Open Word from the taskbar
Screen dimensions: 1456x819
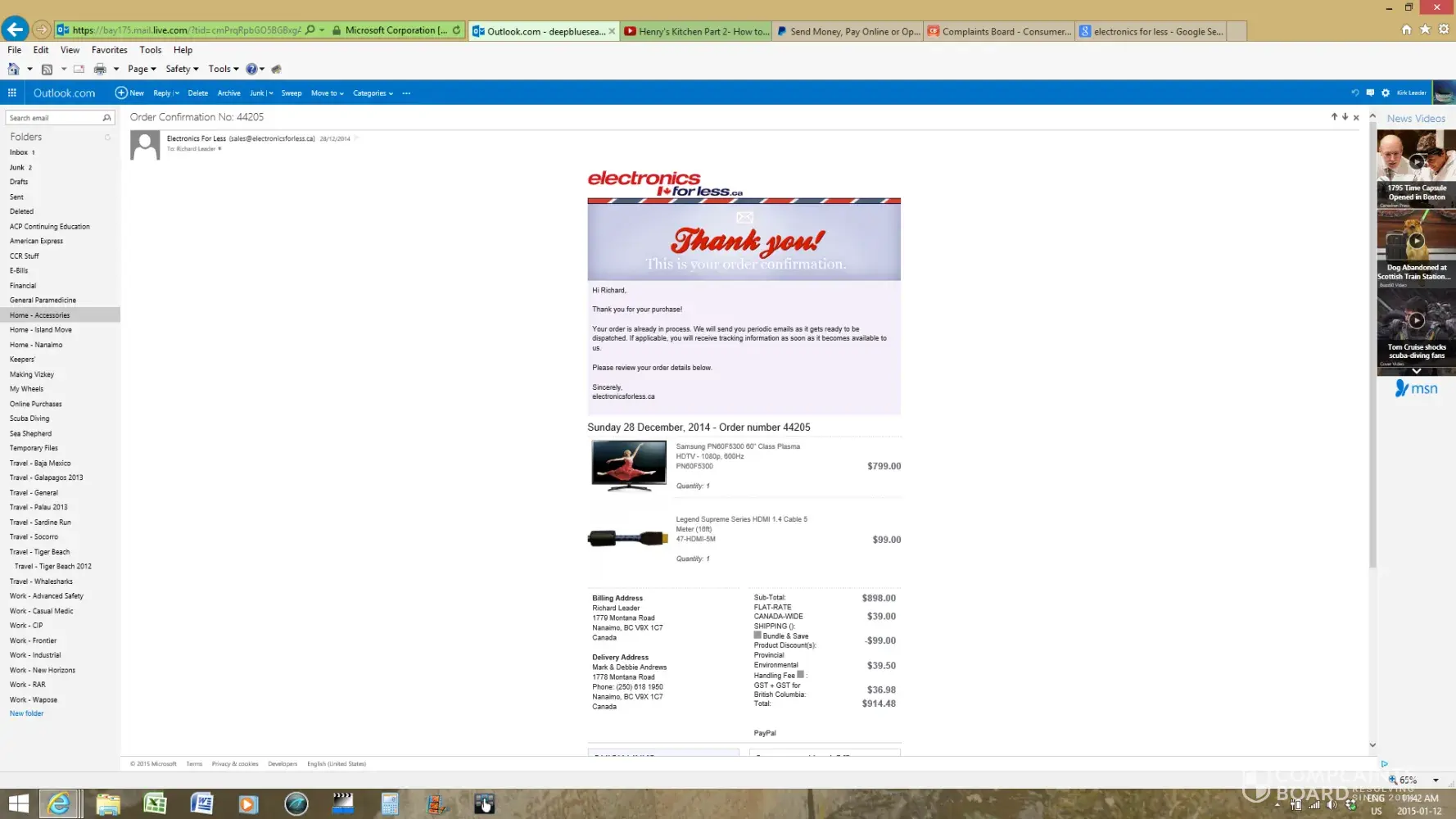[x=201, y=803]
